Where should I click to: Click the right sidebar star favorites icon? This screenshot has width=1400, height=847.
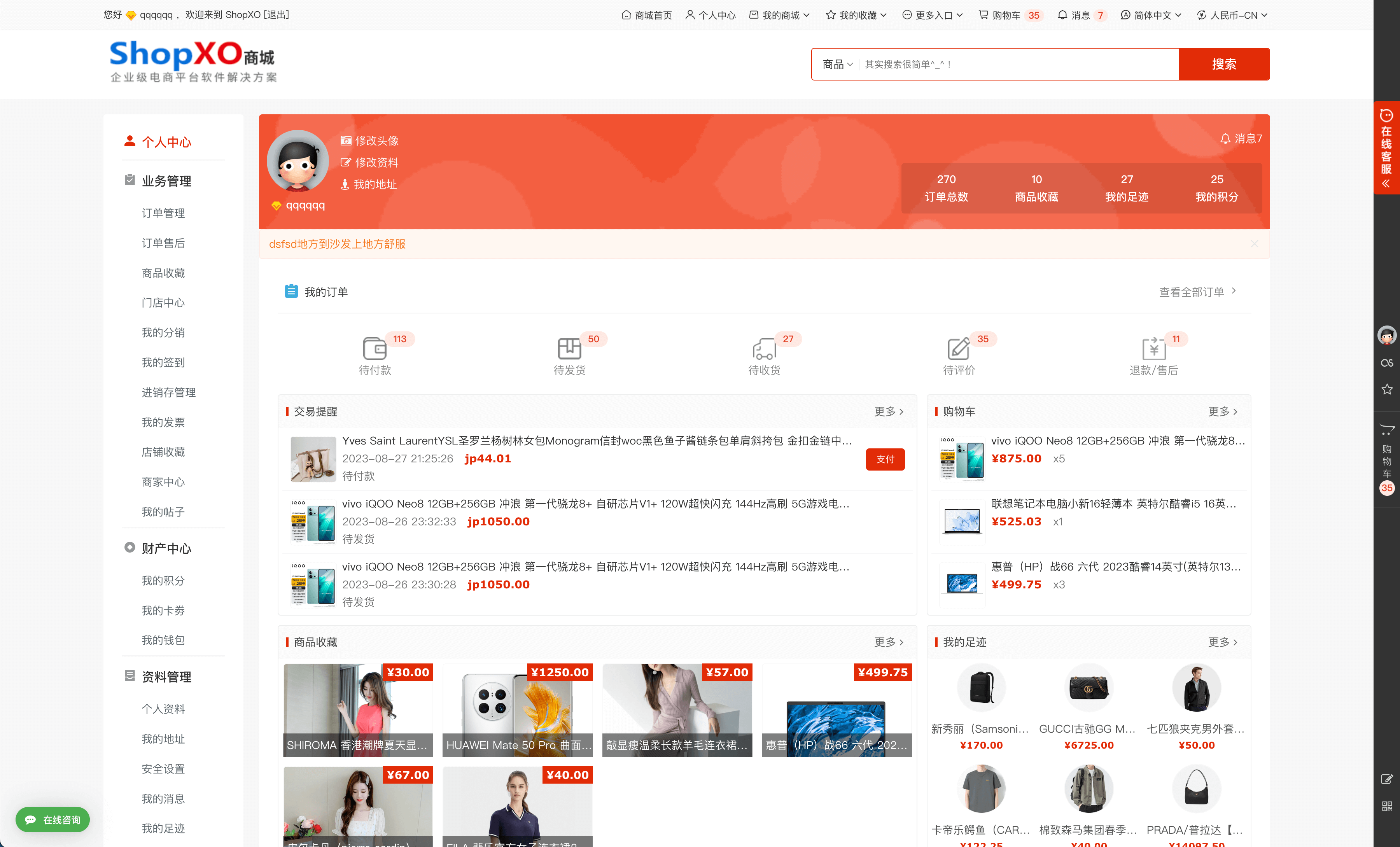click(1386, 389)
